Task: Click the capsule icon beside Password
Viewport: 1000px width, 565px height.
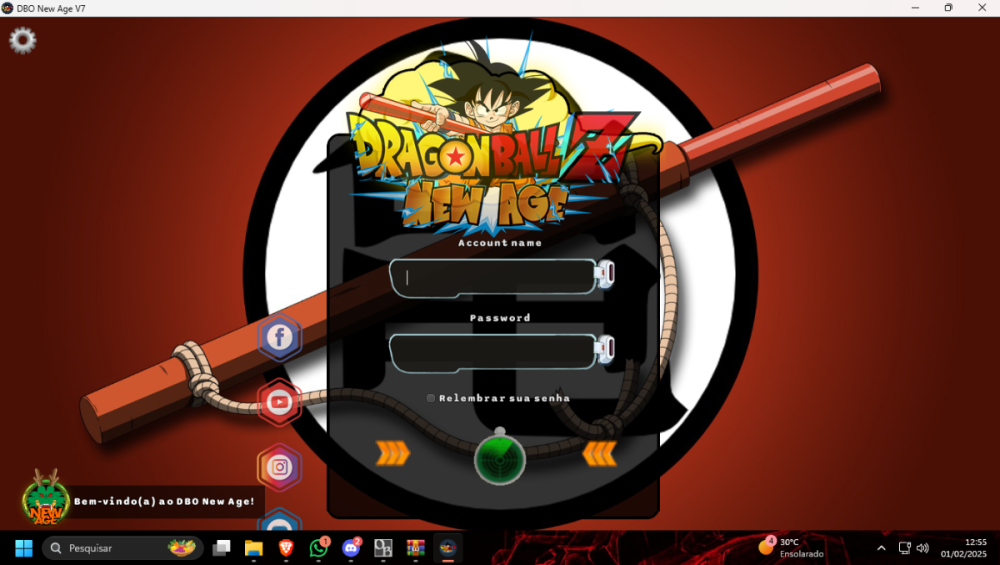Action: pyautogui.click(x=606, y=348)
